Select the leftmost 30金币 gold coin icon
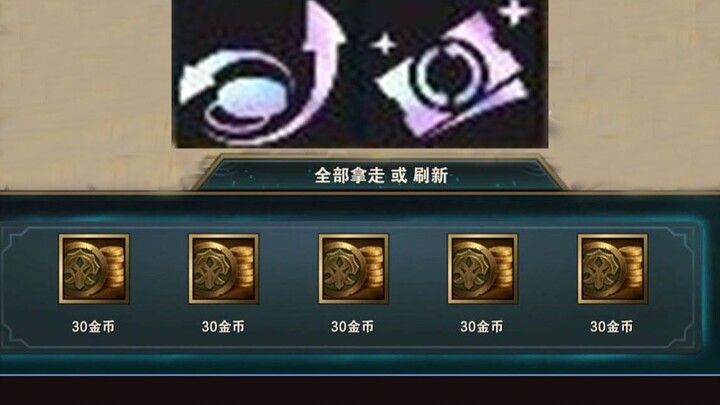Image resolution: width=720 pixels, height=405 pixels. point(94,269)
